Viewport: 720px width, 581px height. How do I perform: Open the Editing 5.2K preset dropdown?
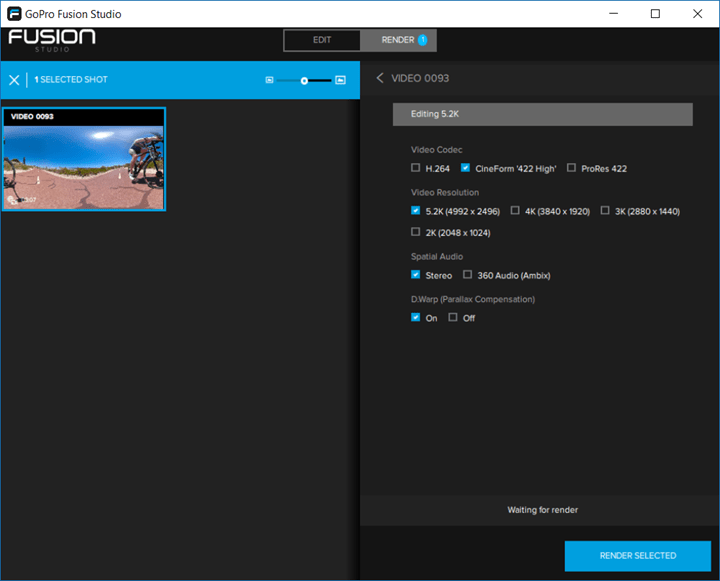542,114
